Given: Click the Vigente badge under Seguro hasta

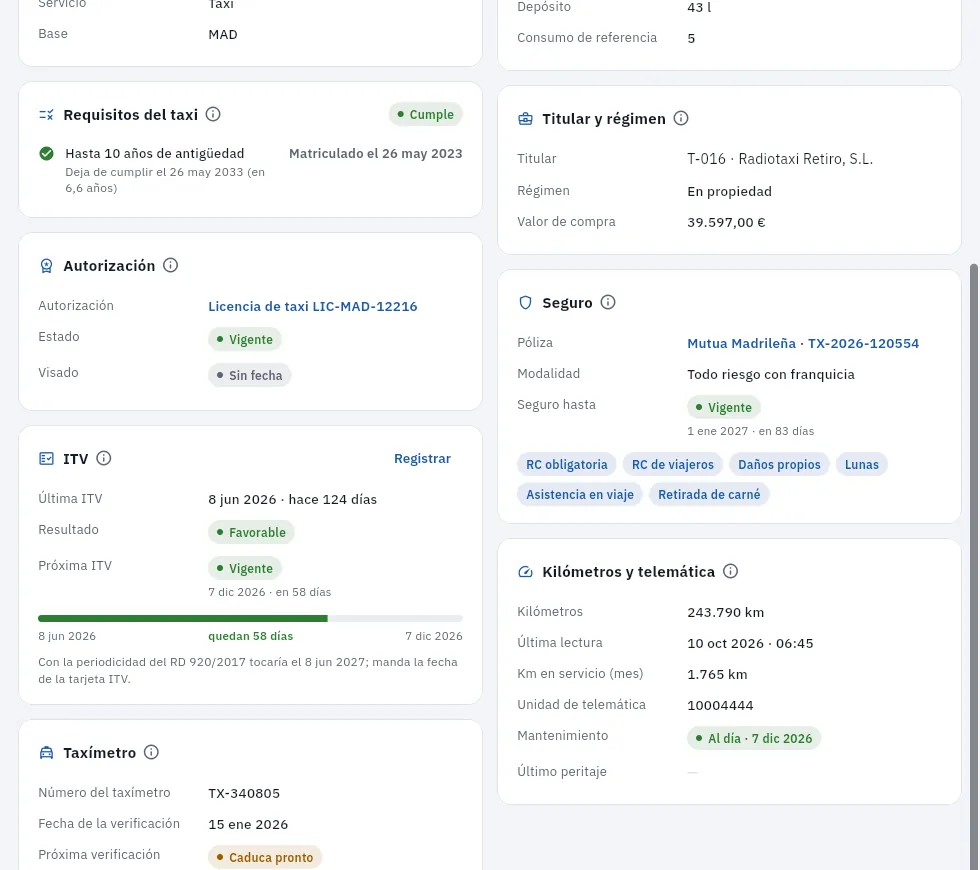Looking at the screenshot, I should [x=724, y=408].
